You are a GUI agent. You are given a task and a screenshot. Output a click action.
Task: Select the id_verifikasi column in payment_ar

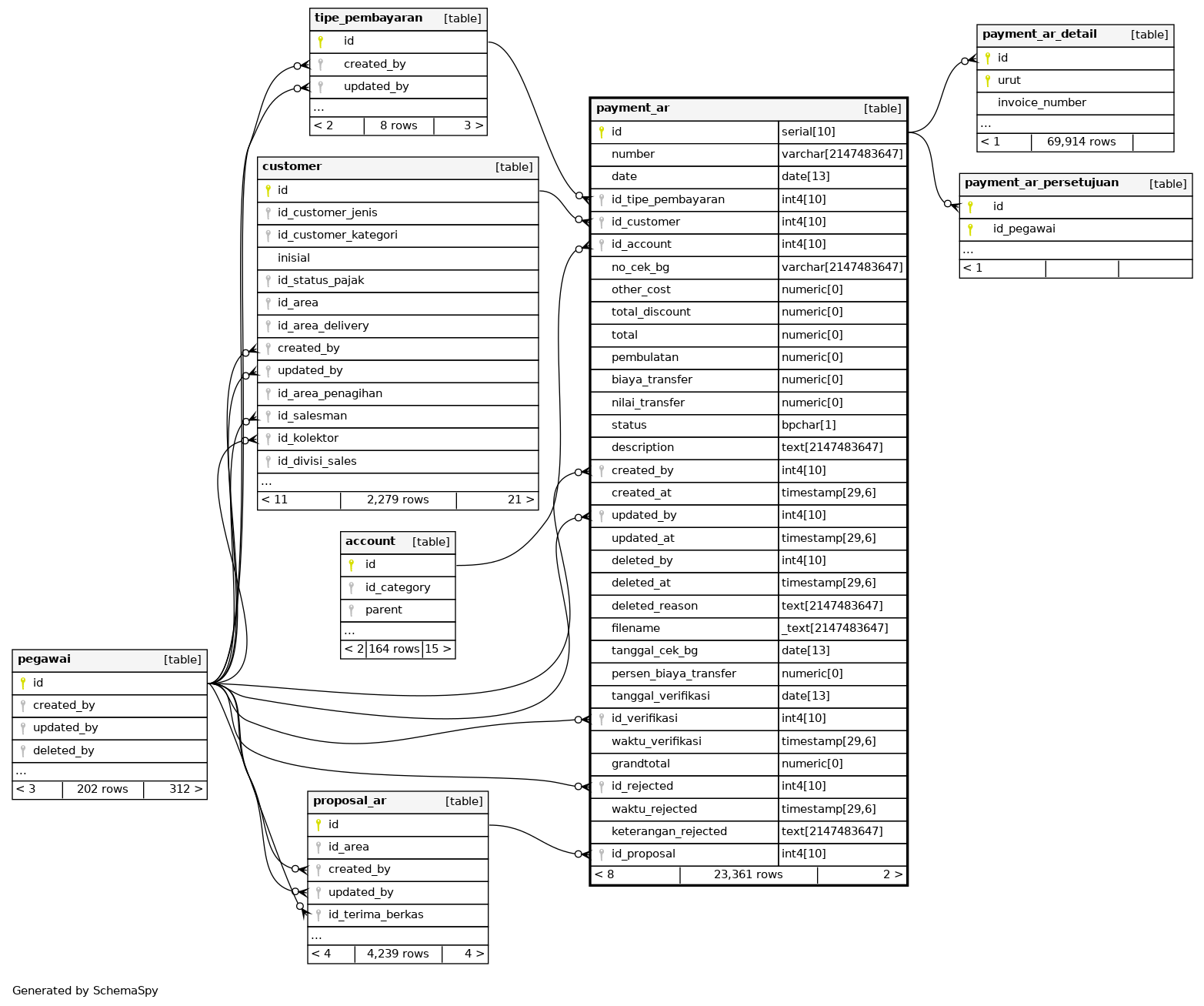pyautogui.click(x=644, y=719)
